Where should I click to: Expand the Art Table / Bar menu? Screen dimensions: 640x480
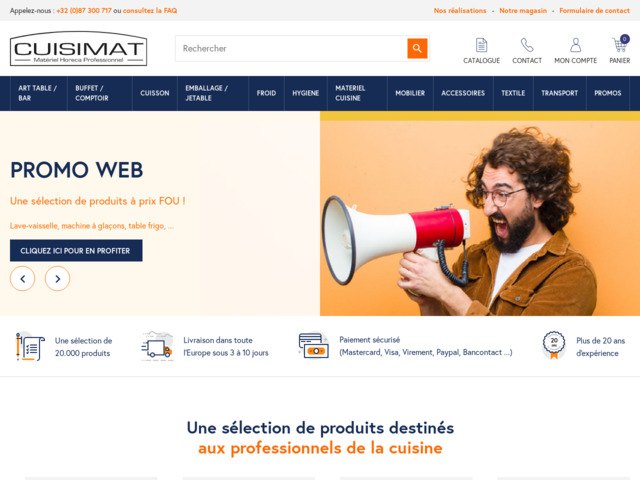pyautogui.click(x=38, y=93)
